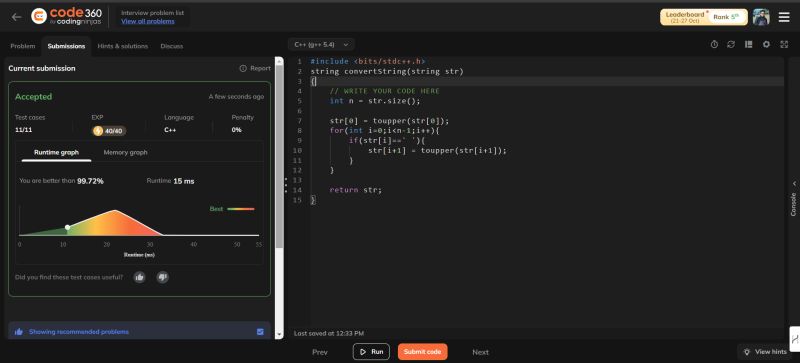Image resolution: width=800 pixels, height=363 pixels.
Task: Click the submissions panel scrollbar thumb
Action: pos(279,157)
